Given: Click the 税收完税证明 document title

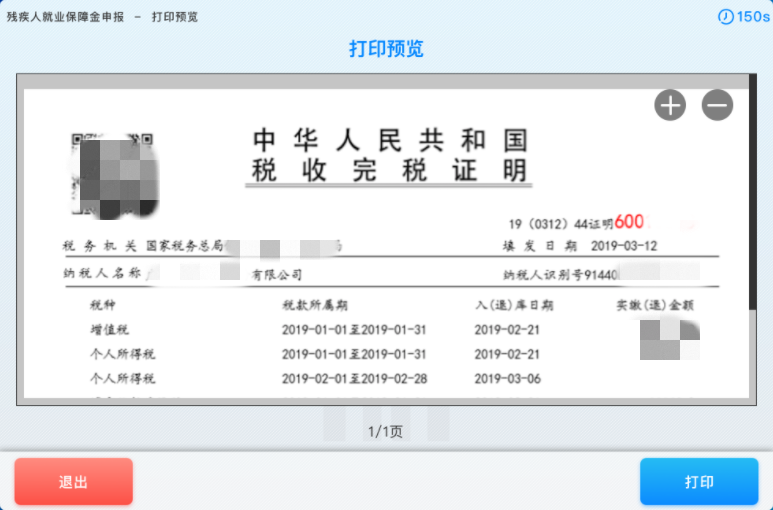Looking at the screenshot, I should (389, 170).
